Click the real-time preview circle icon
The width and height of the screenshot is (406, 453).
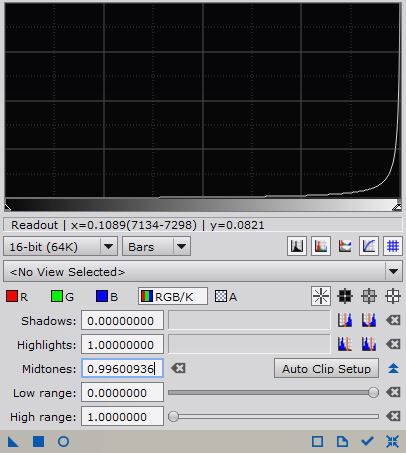point(63,442)
